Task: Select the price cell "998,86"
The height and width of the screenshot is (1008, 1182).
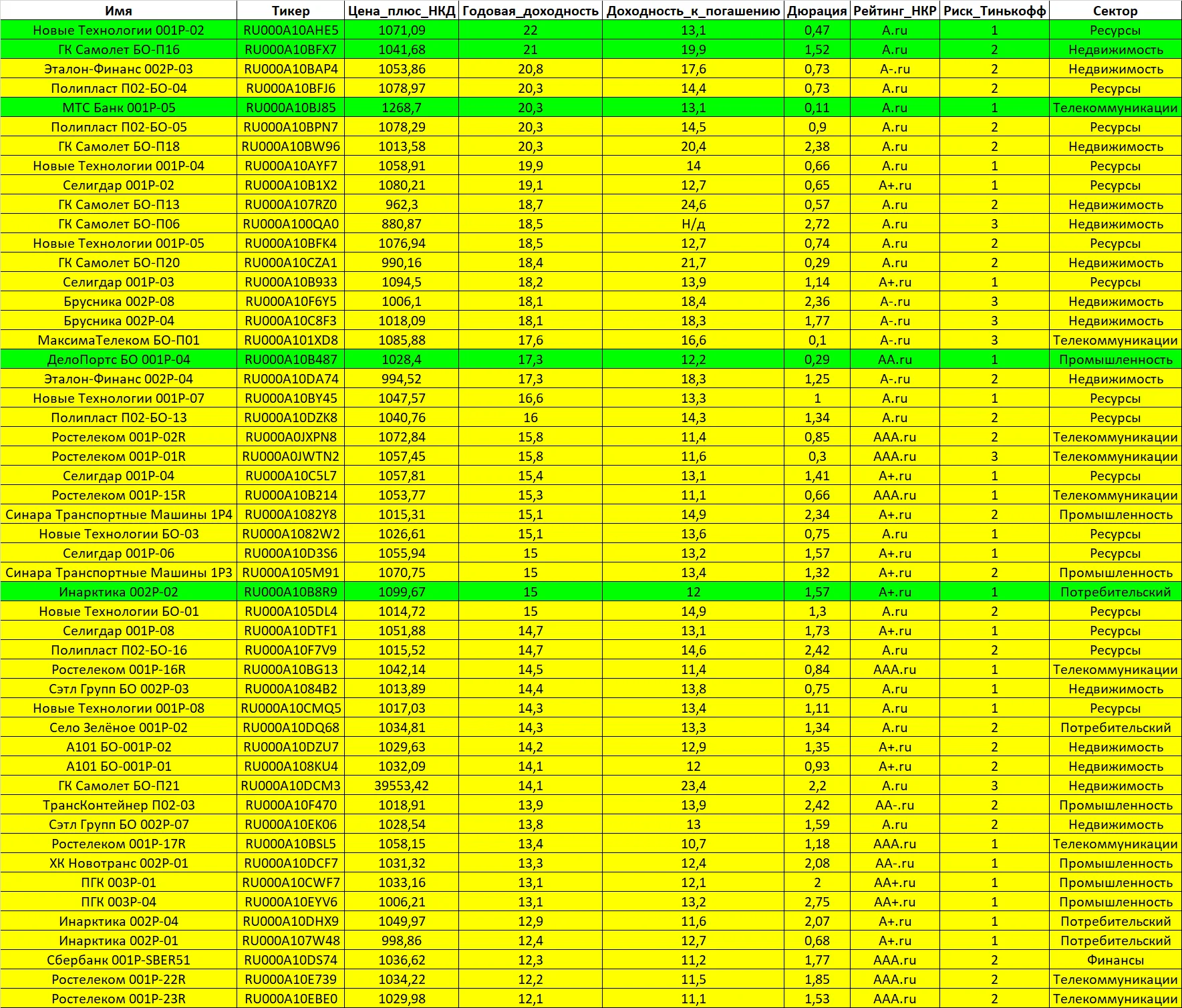Action: tap(402, 941)
